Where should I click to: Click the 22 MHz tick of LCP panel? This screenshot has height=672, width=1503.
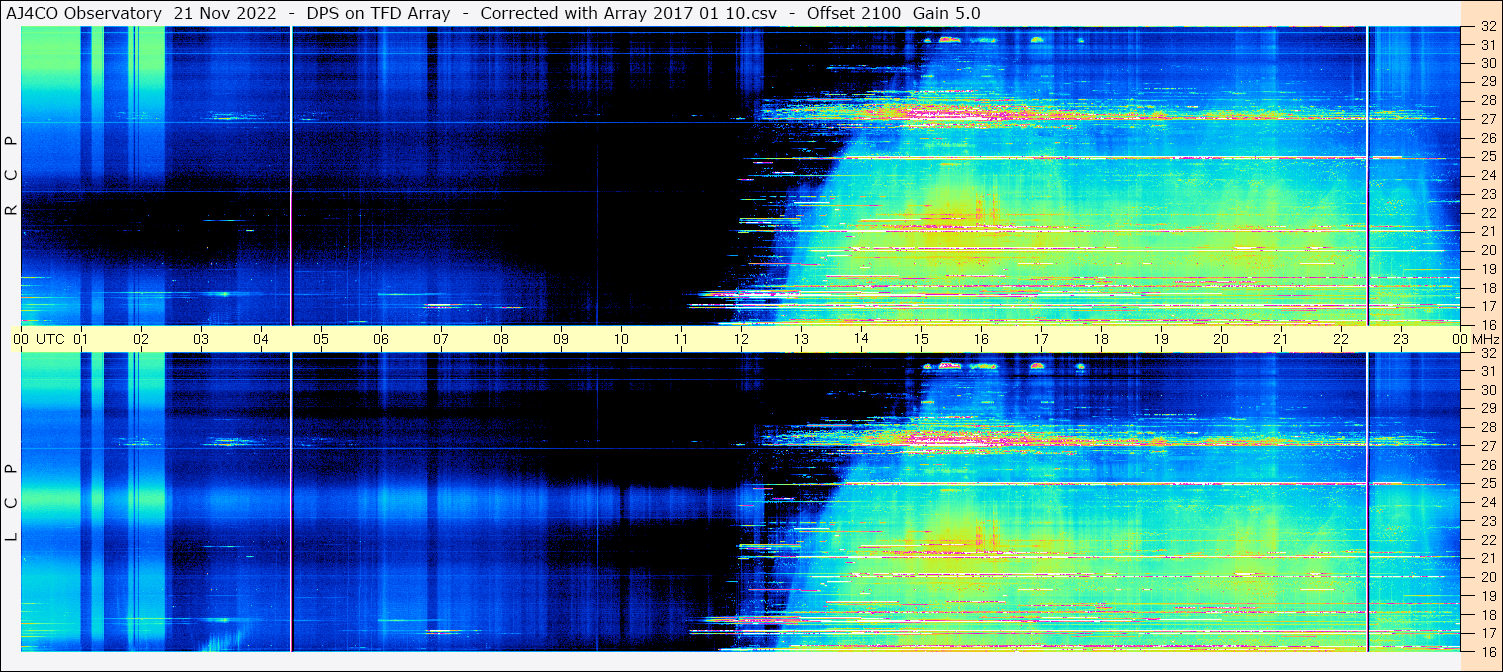point(1487,540)
